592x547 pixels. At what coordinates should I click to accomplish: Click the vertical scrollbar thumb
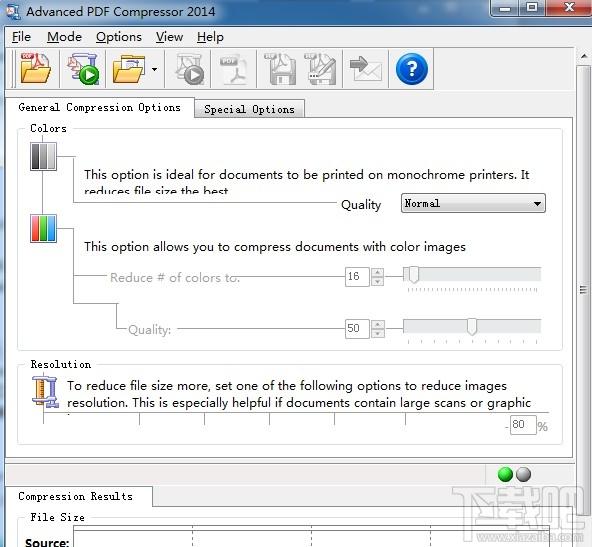[x=584, y=290]
